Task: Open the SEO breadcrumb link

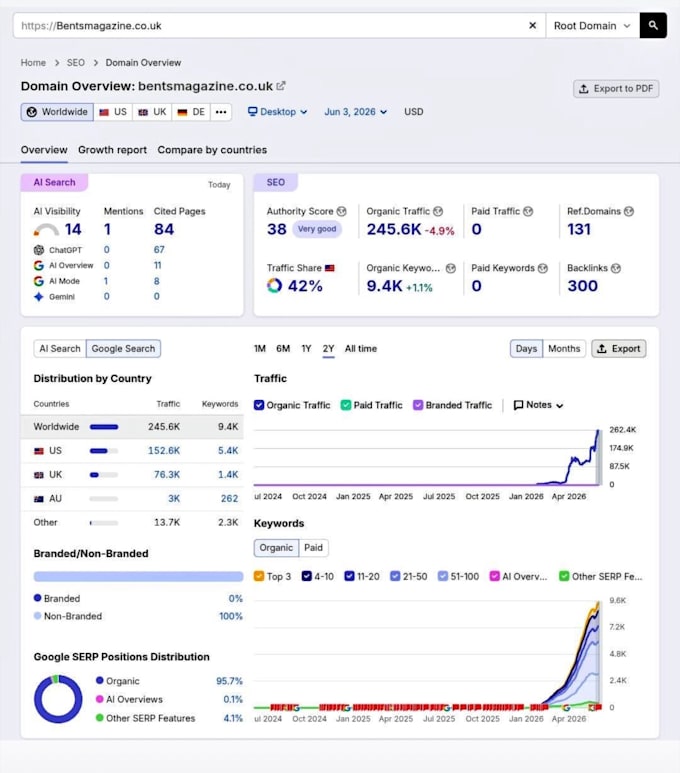Action: click(76, 63)
